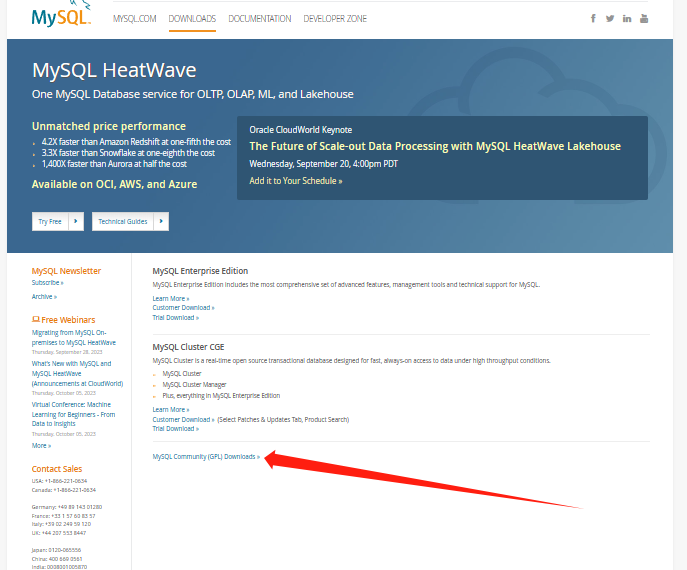Screen dimensions: 687x570
Task: Click the arrow beside Technical Guides
Action: click(x=161, y=221)
